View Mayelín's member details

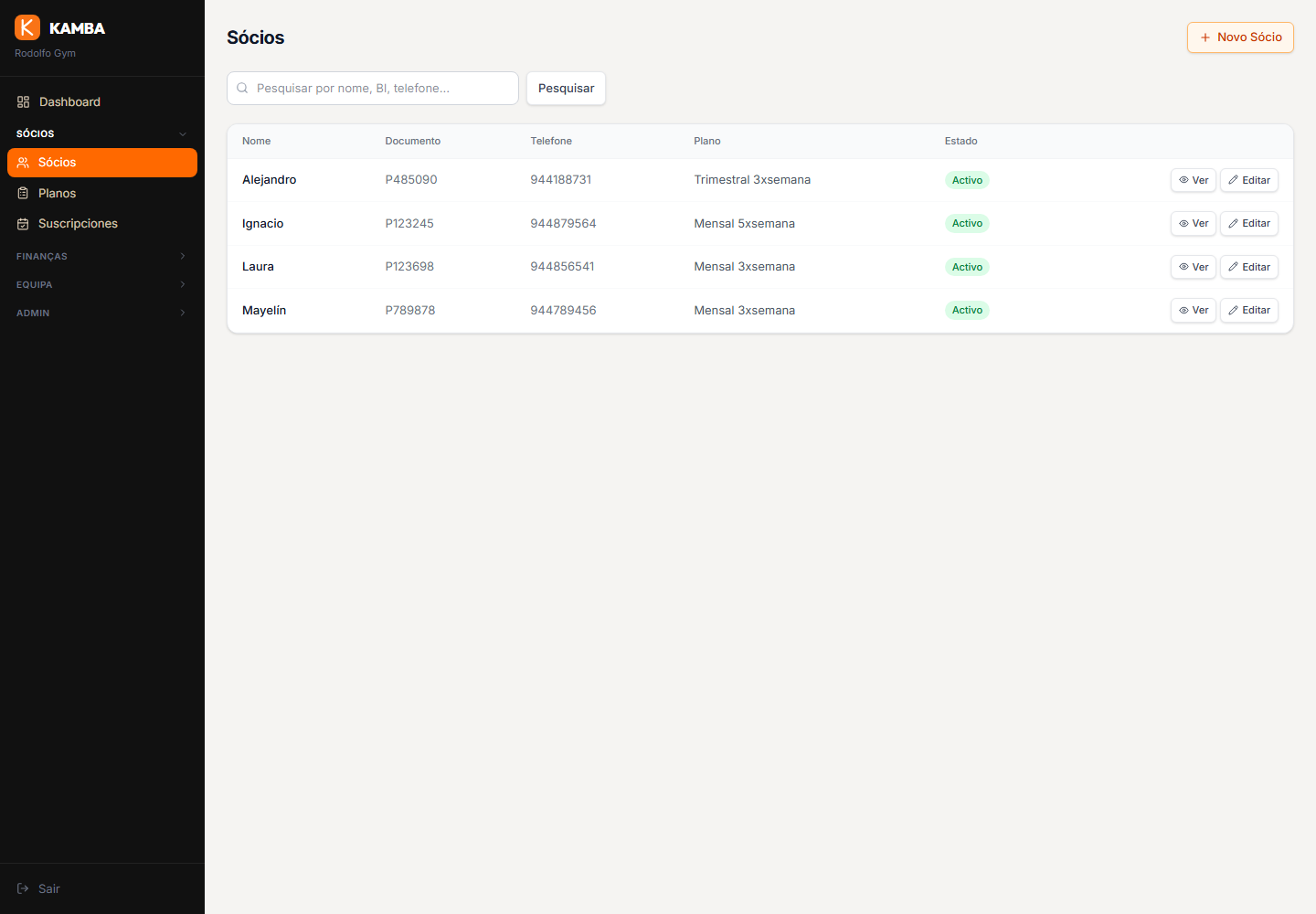click(x=1194, y=310)
